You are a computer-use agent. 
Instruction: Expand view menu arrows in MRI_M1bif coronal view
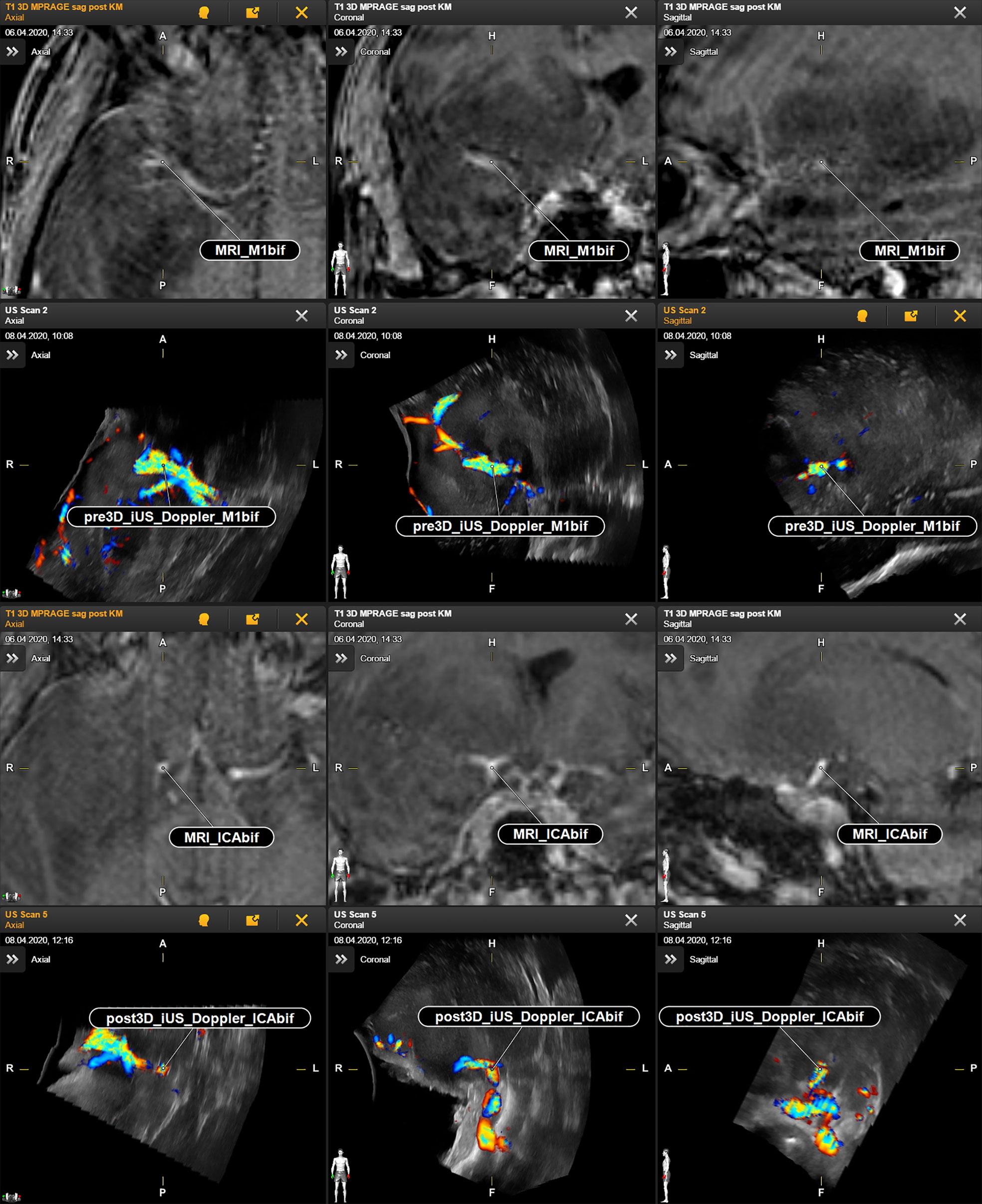click(341, 51)
